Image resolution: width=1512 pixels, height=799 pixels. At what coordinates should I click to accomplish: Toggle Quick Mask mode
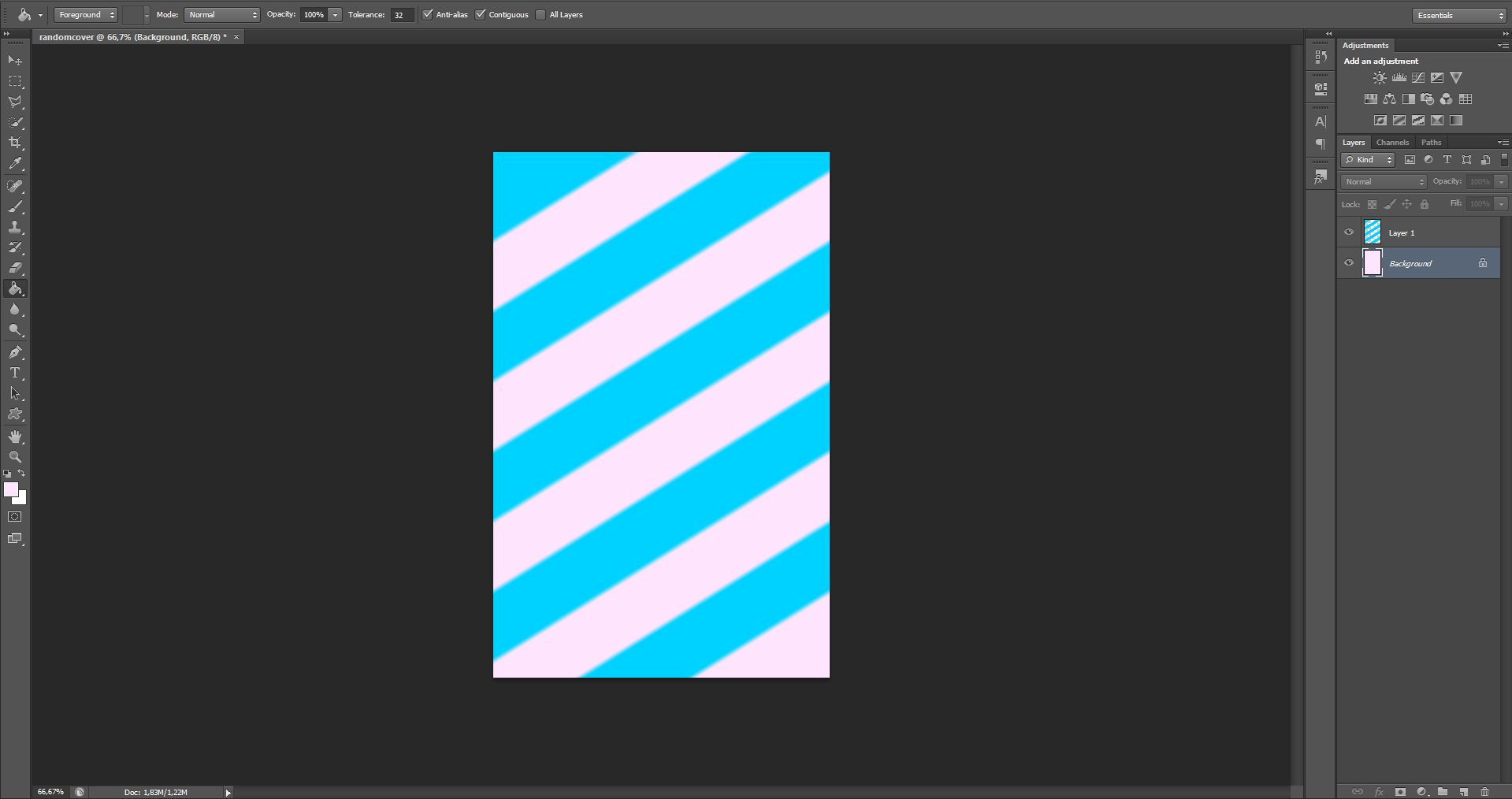coord(15,517)
